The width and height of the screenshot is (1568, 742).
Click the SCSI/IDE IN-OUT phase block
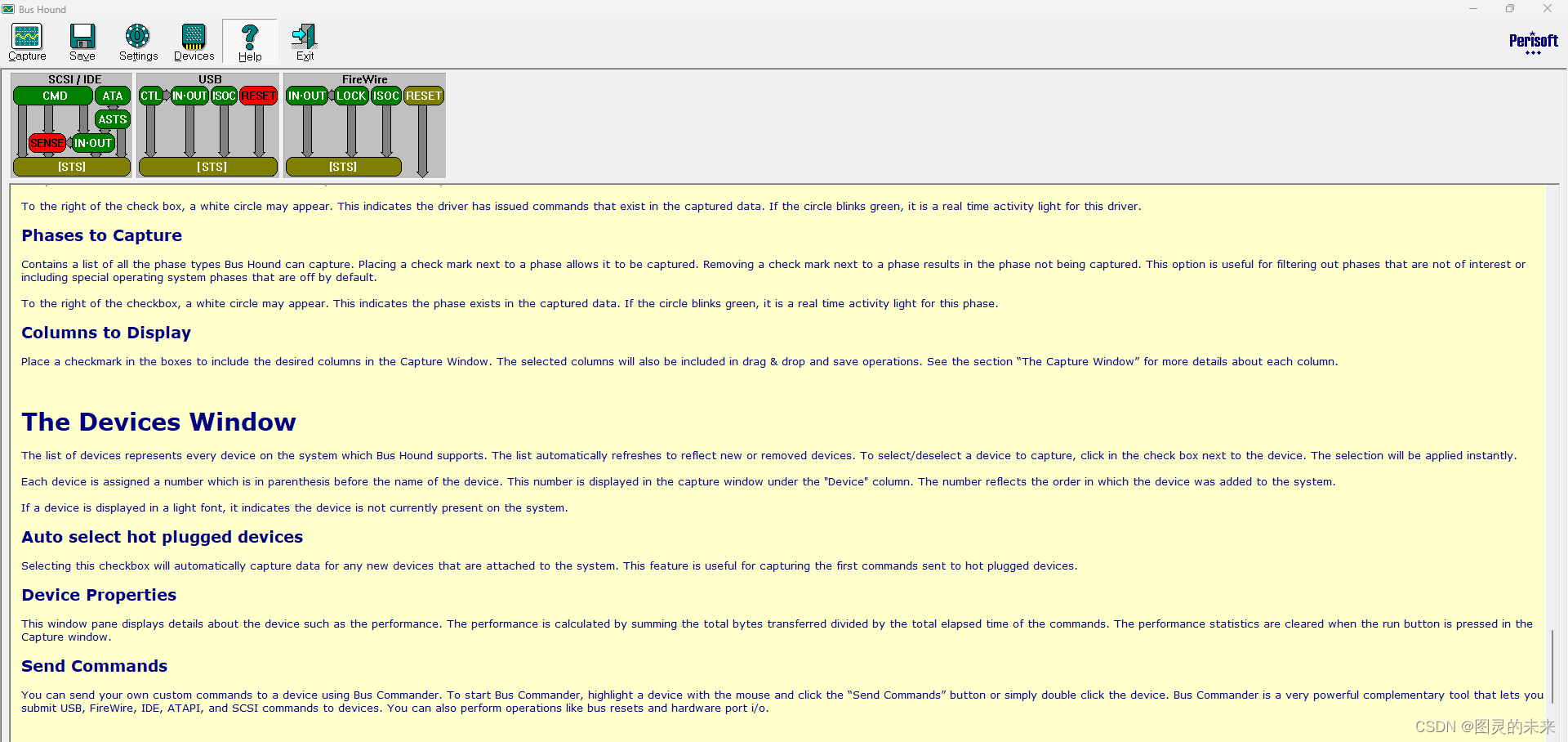(93, 143)
